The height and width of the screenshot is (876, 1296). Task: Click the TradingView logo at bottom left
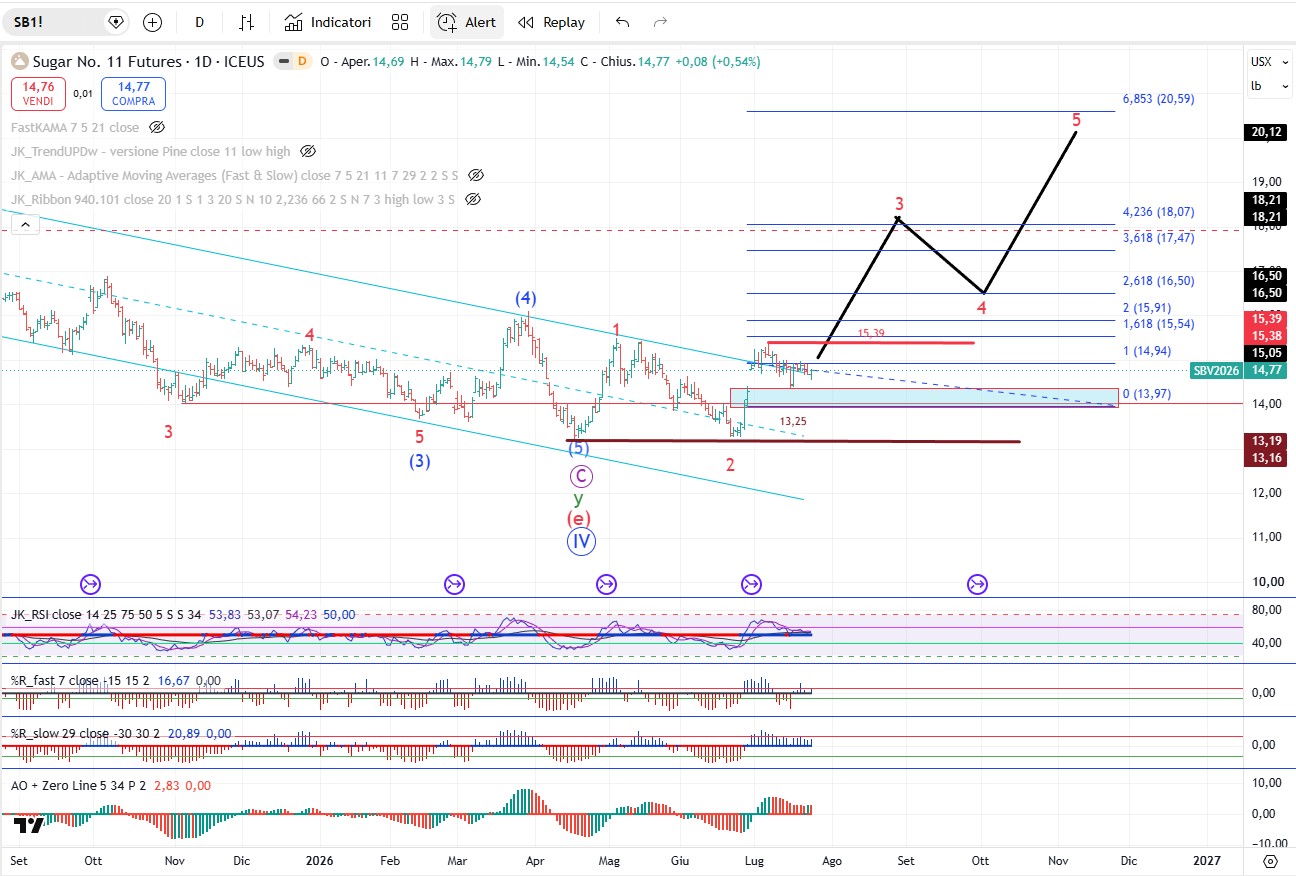pos(29,825)
